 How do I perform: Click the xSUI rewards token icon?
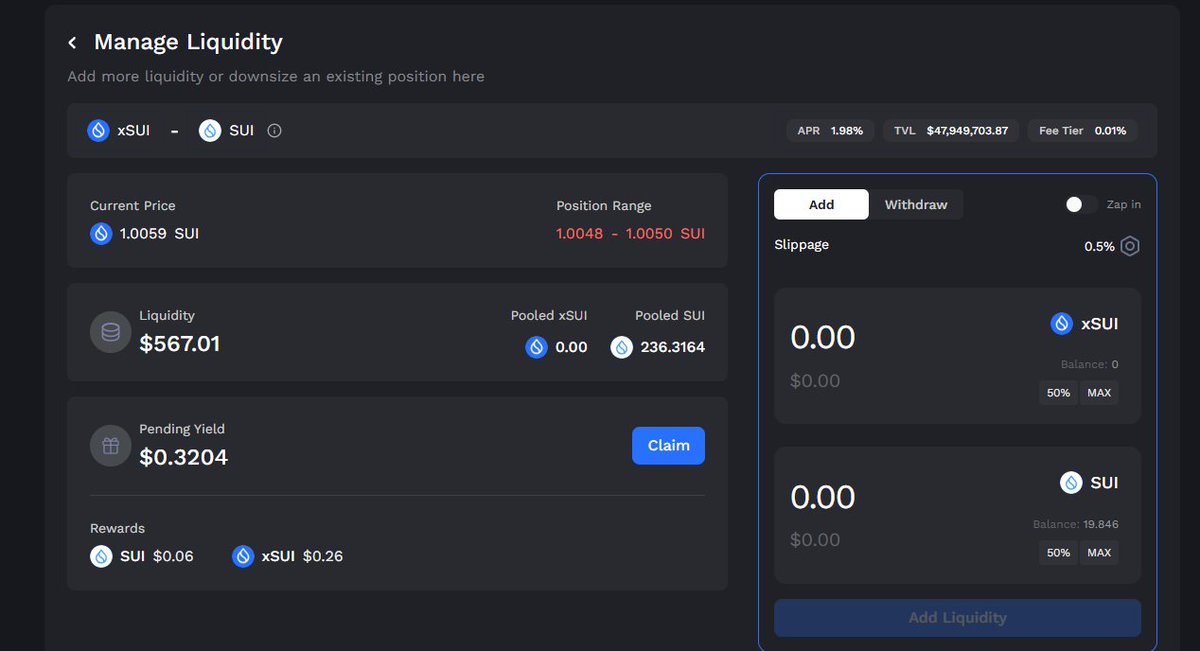(243, 556)
